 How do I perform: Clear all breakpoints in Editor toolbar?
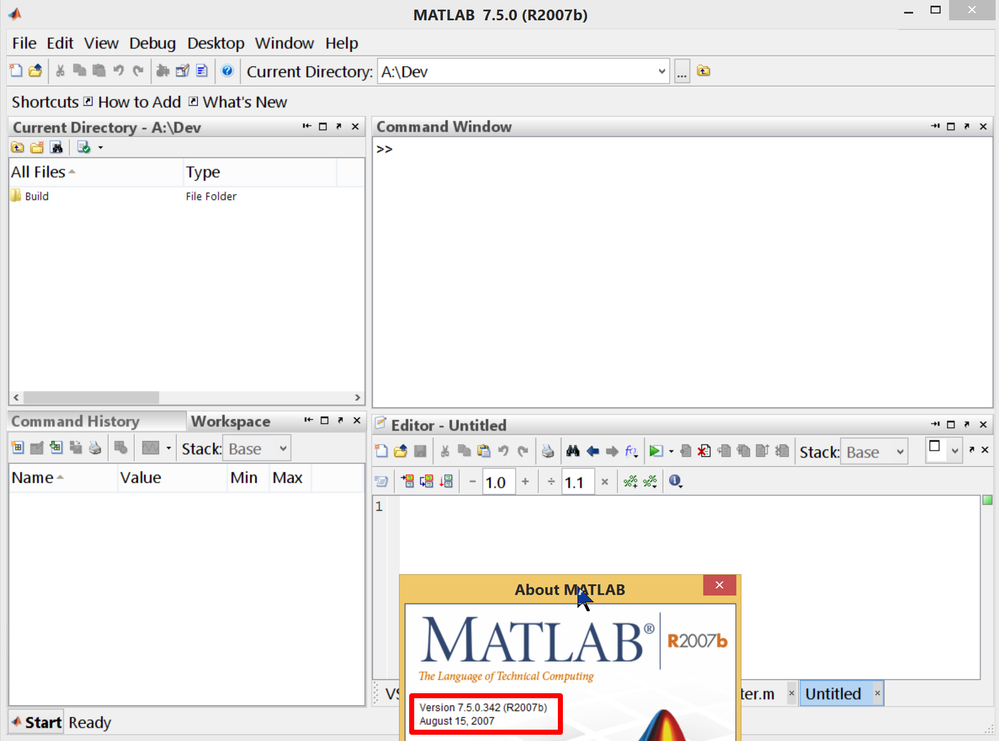tap(704, 451)
